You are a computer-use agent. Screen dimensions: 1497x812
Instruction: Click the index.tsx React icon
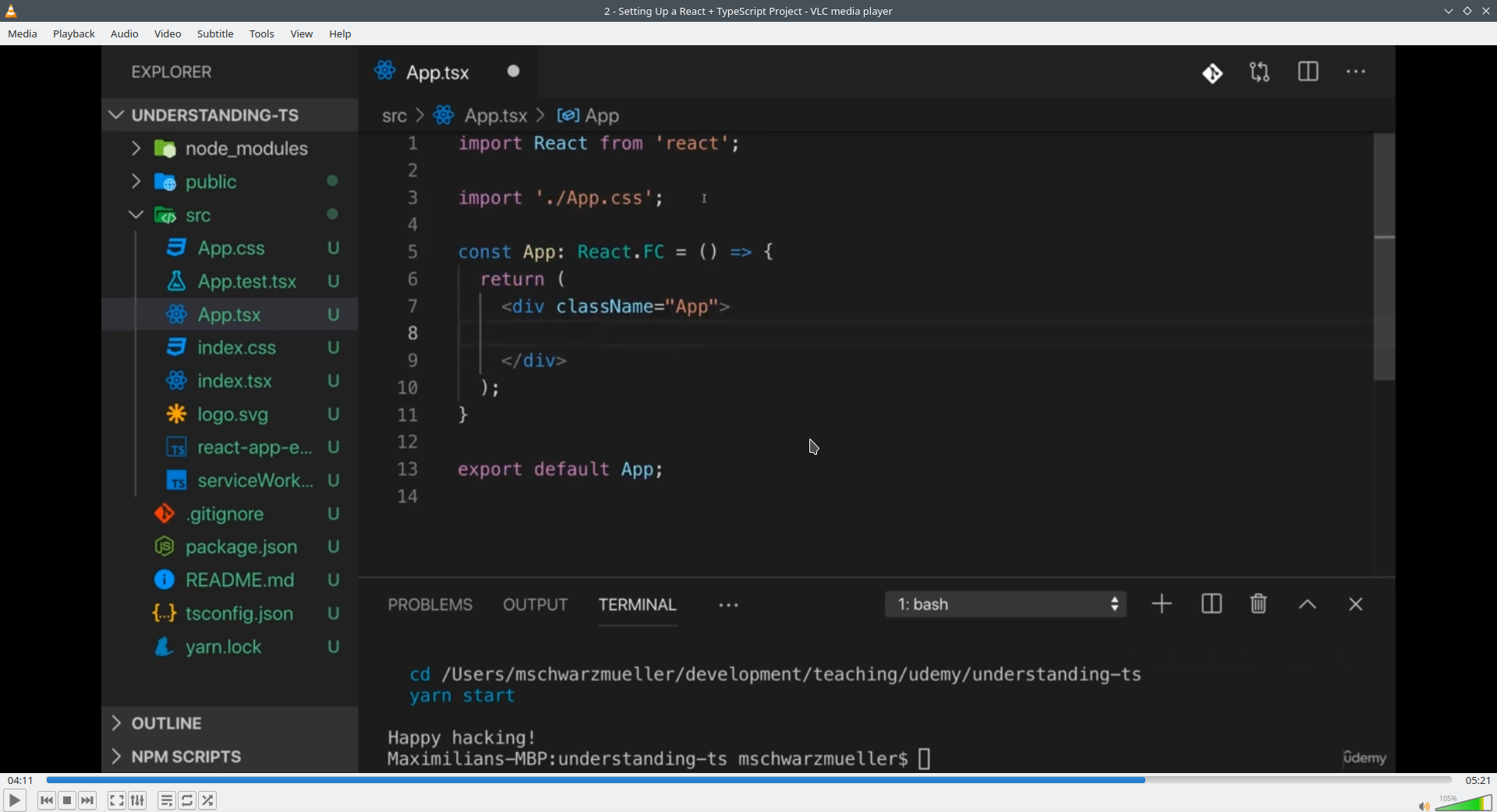[x=177, y=380]
